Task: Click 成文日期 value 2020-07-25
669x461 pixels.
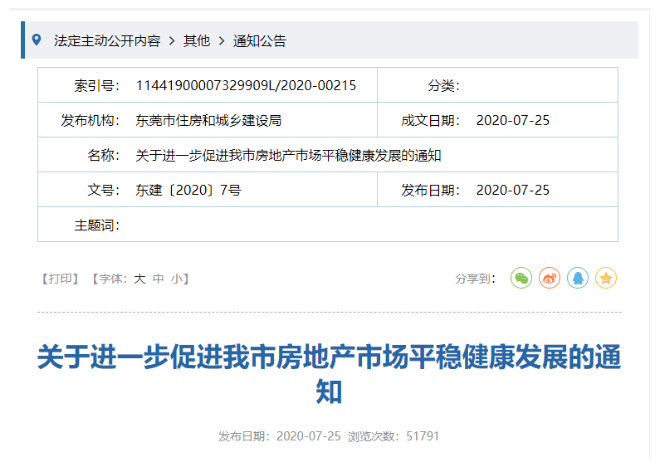Action: pos(513,120)
